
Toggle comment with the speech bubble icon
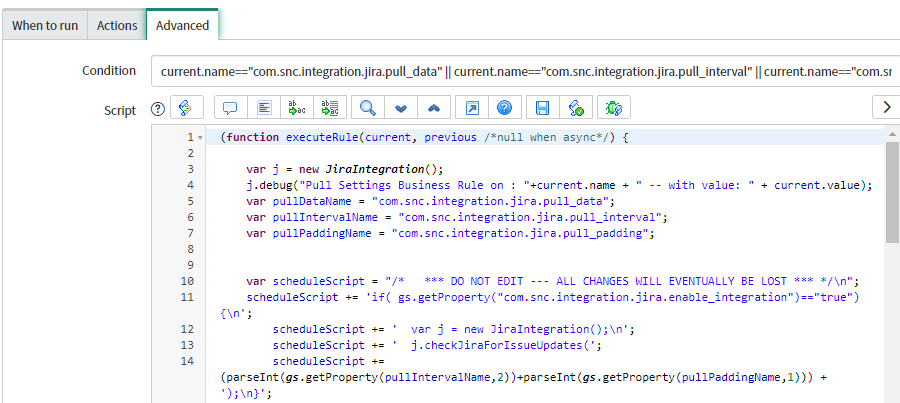(x=231, y=107)
